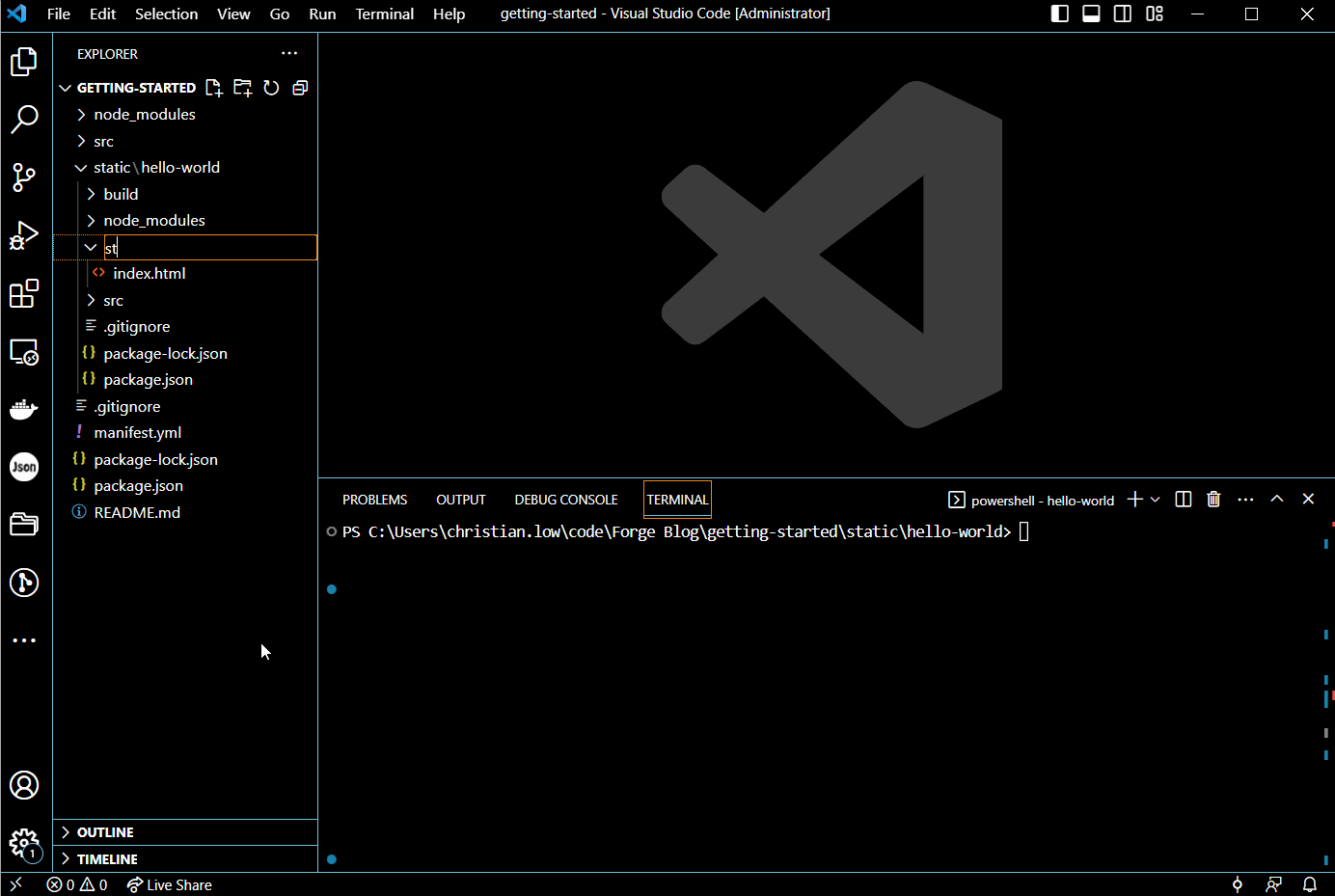Switch to the OUTPUT tab
The width and height of the screenshot is (1335, 896).
coord(461,500)
